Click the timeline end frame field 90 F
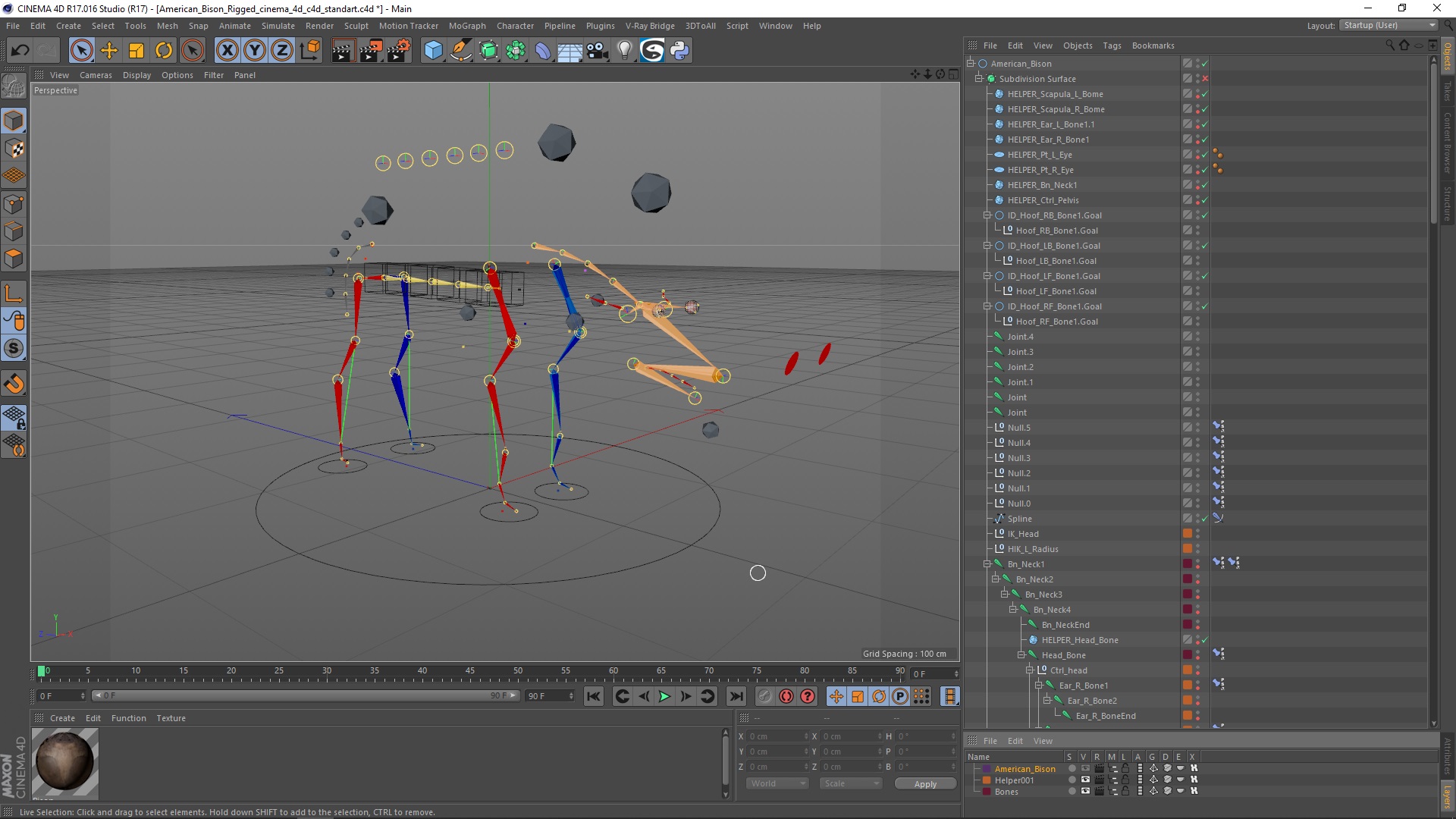The width and height of the screenshot is (1456, 819). click(550, 696)
